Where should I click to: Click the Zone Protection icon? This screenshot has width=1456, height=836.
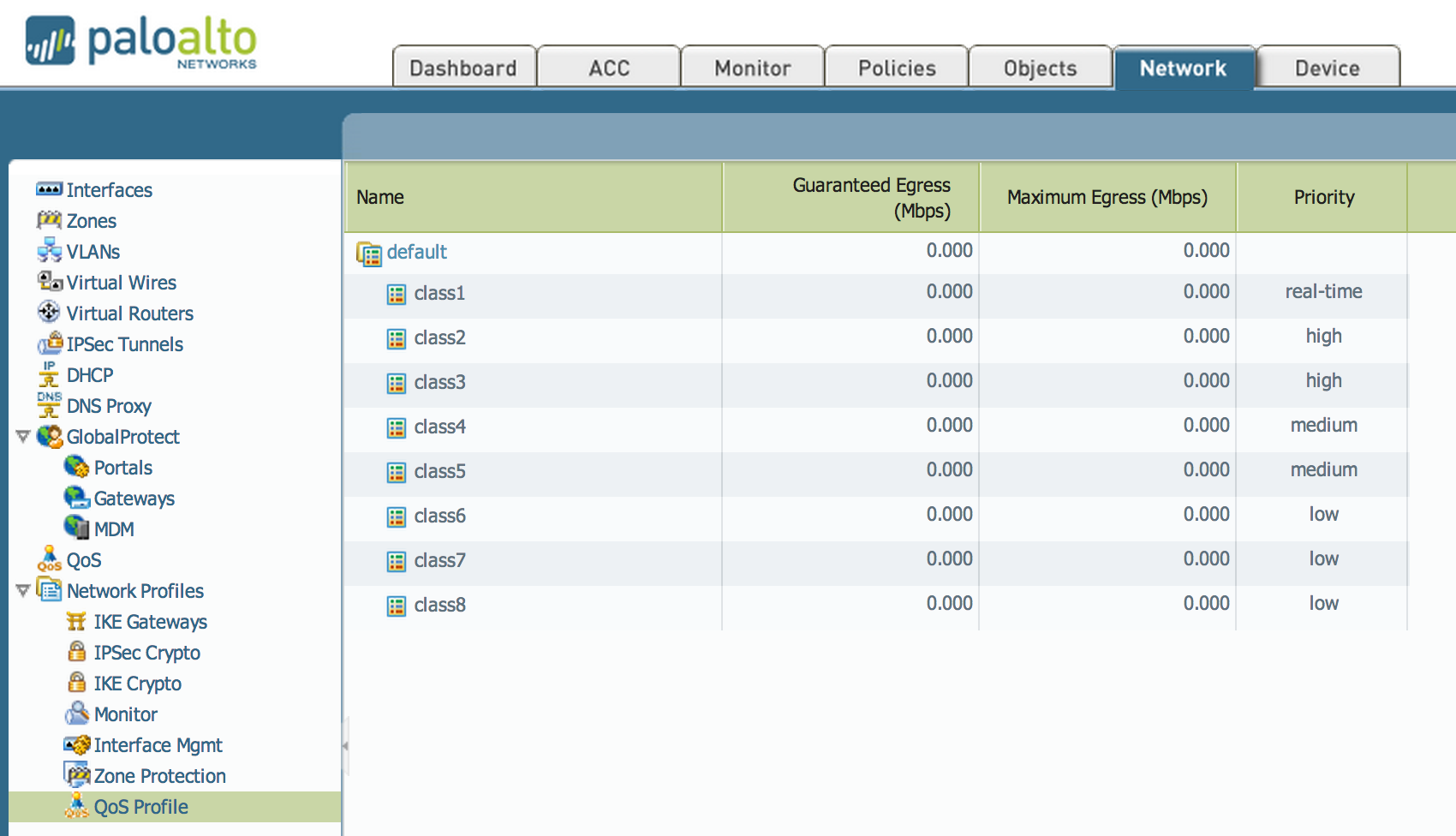click(x=76, y=775)
